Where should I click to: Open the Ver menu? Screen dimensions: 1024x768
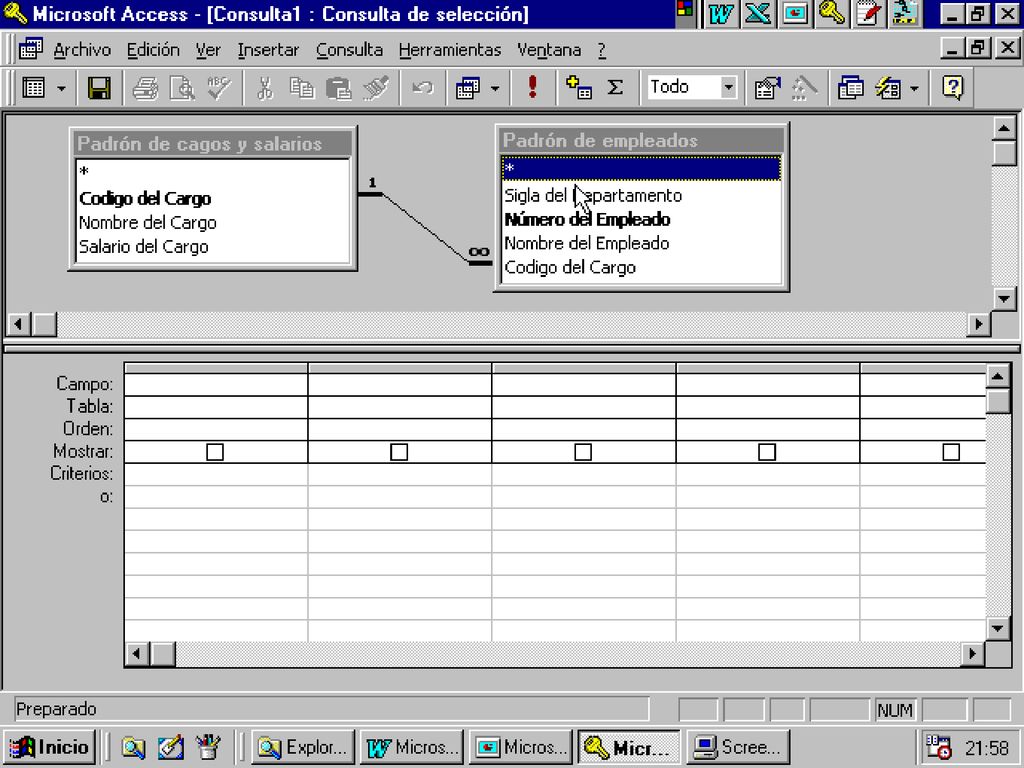coord(208,50)
